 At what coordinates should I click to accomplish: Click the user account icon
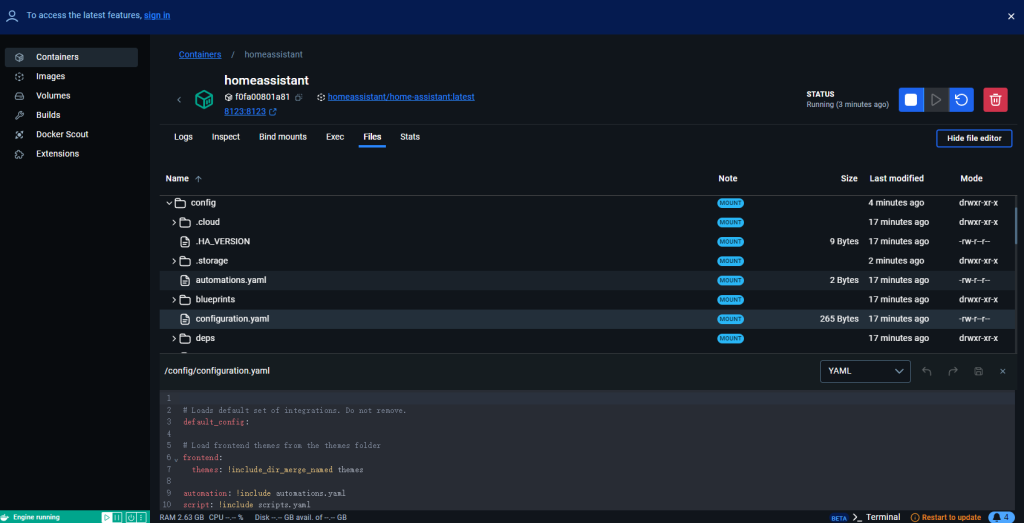pos(11,16)
